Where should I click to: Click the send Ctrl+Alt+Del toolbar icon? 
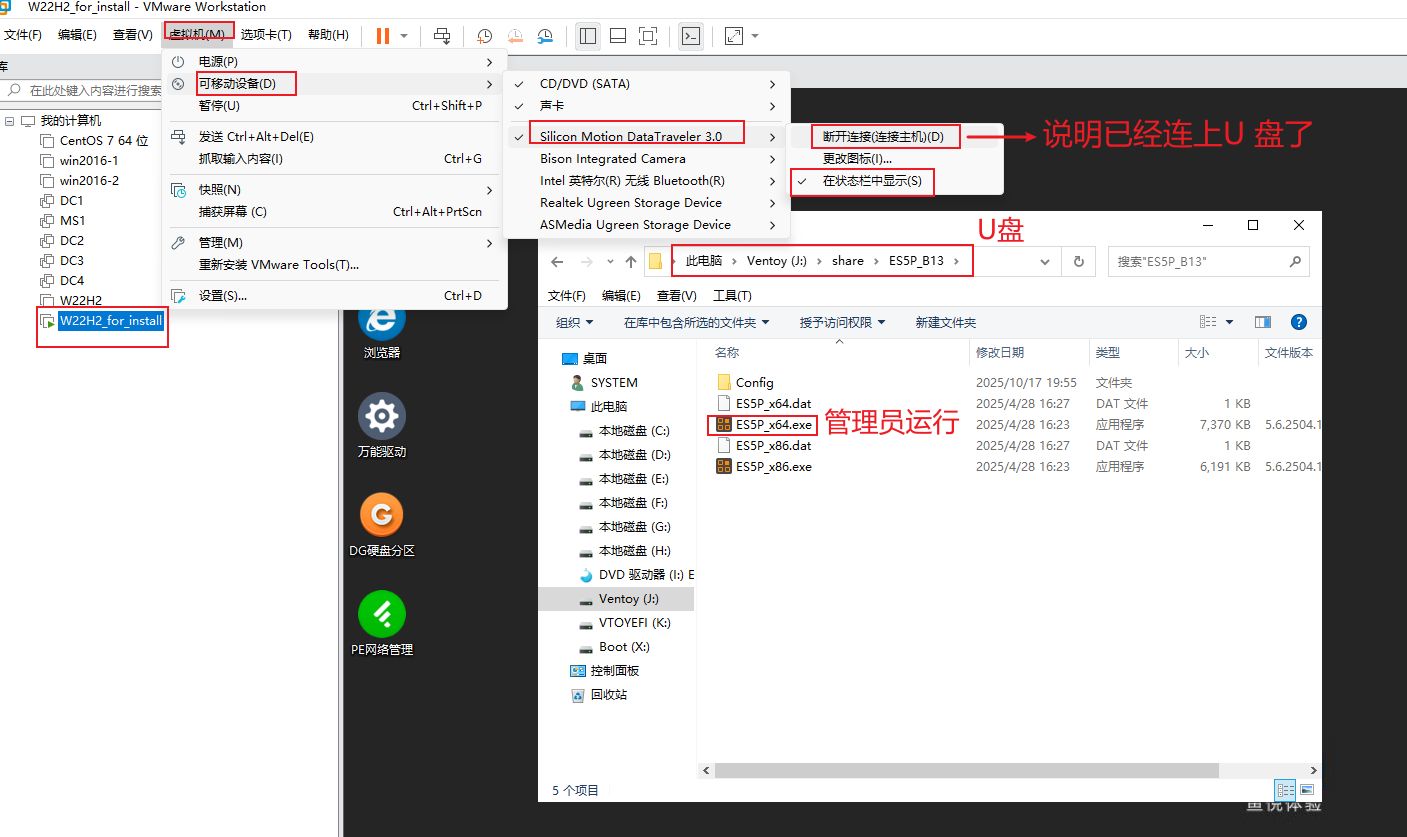[442, 36]
